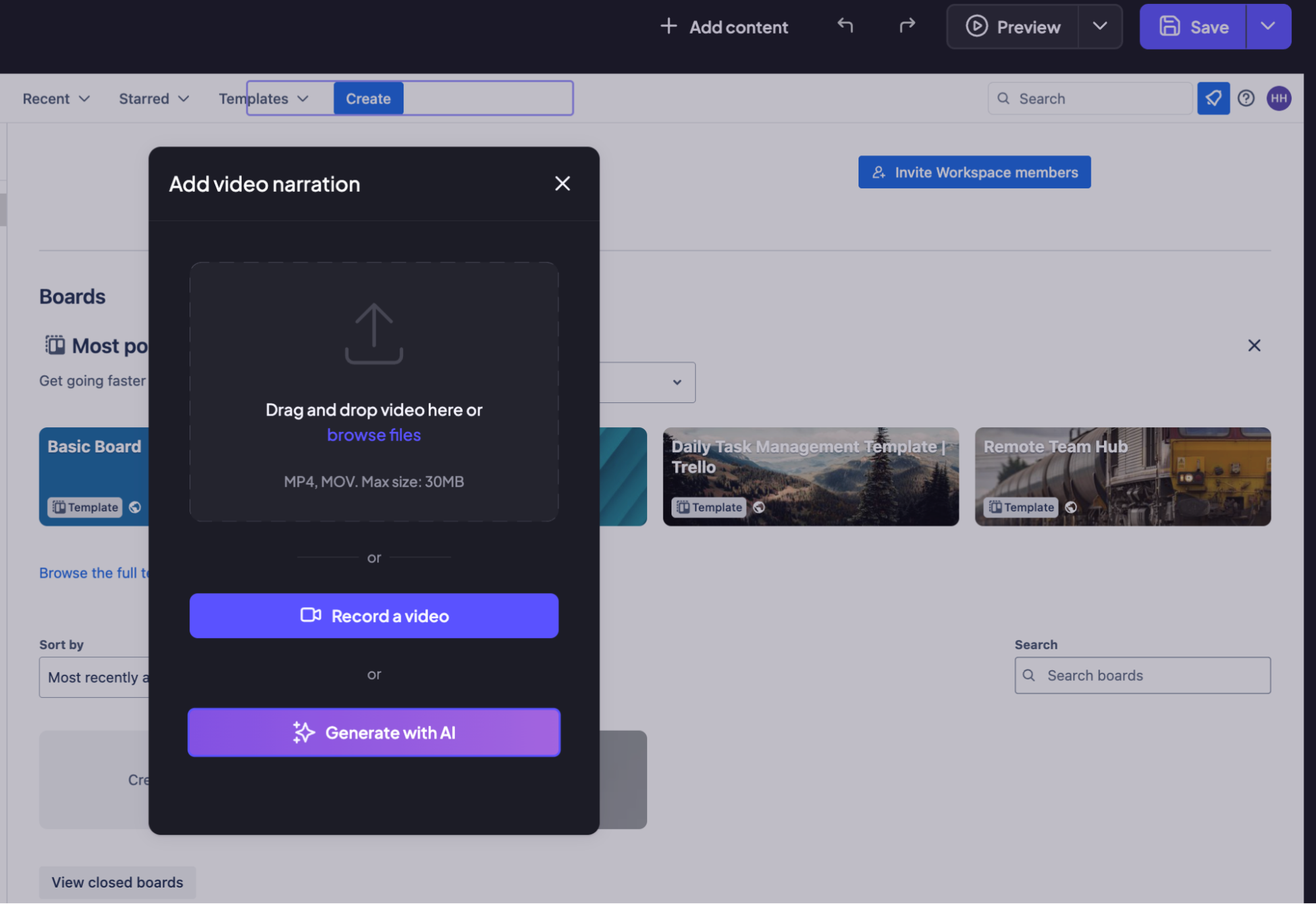This screenshot has width=1316, height=904.
Task: Click the Record a video button
Action: [x=374, y=616]
